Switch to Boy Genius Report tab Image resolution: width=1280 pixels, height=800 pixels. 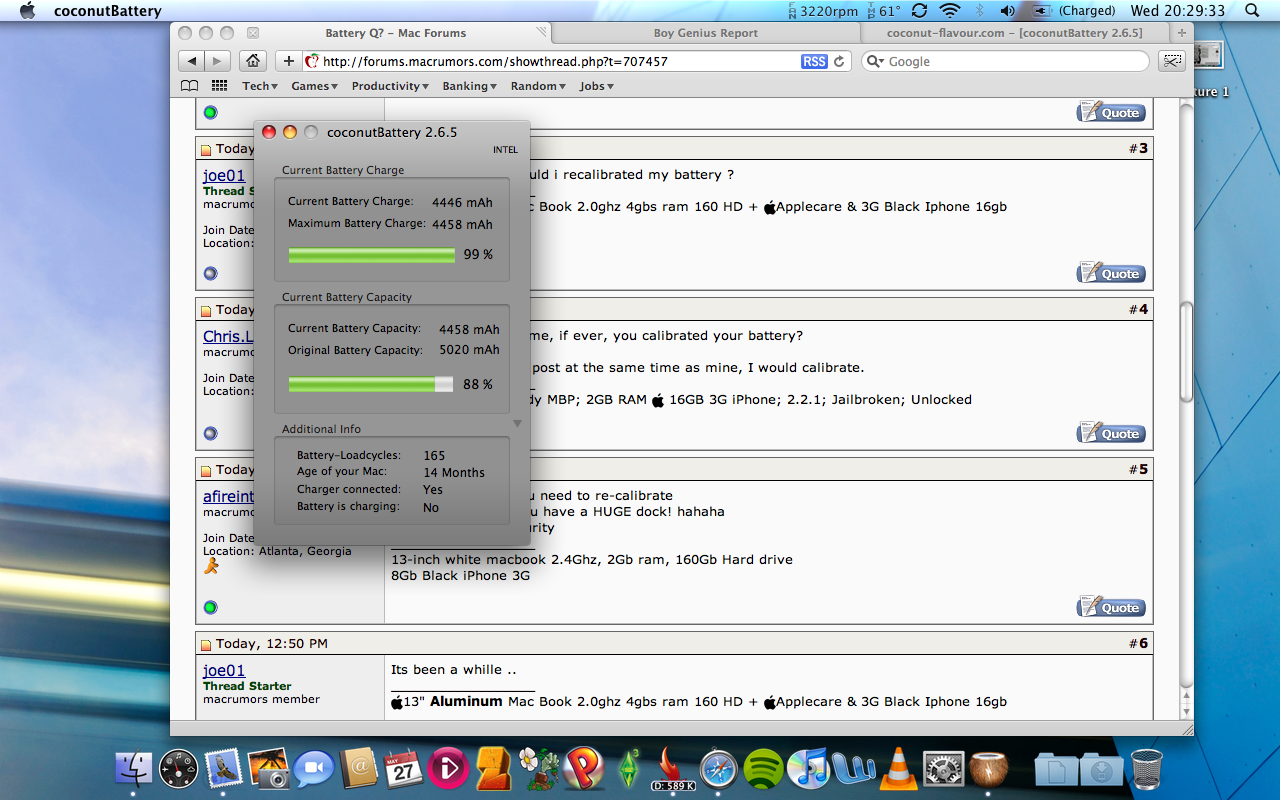coord(705,33)
